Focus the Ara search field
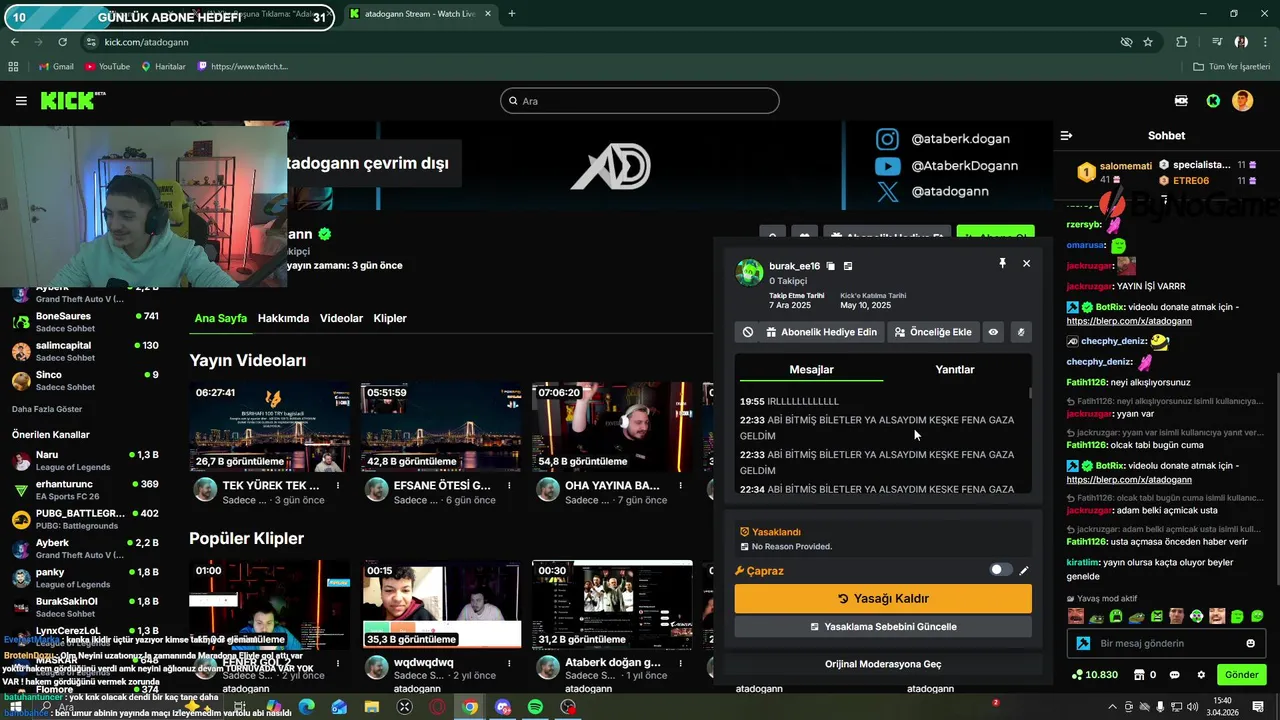The height and width of the screenshot is (720, 1280). coord(640,101)
